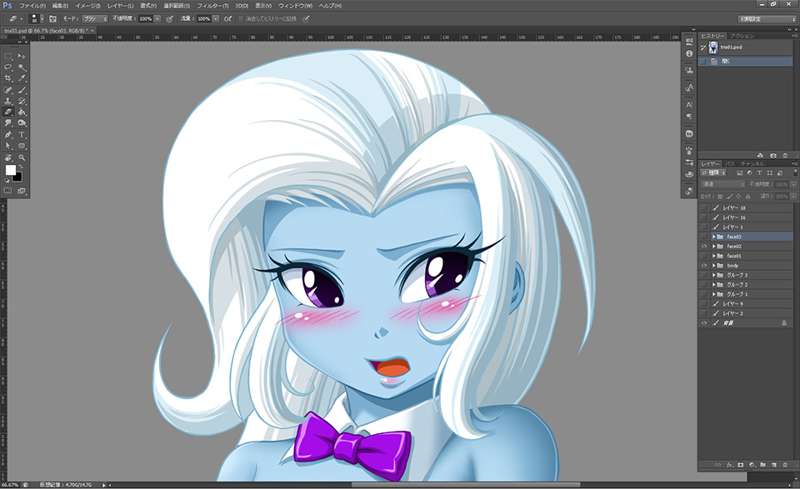Expand the グループ 3 layer group
The width and height of the screenshot is (800, 489).
click(x=714, y=276)
